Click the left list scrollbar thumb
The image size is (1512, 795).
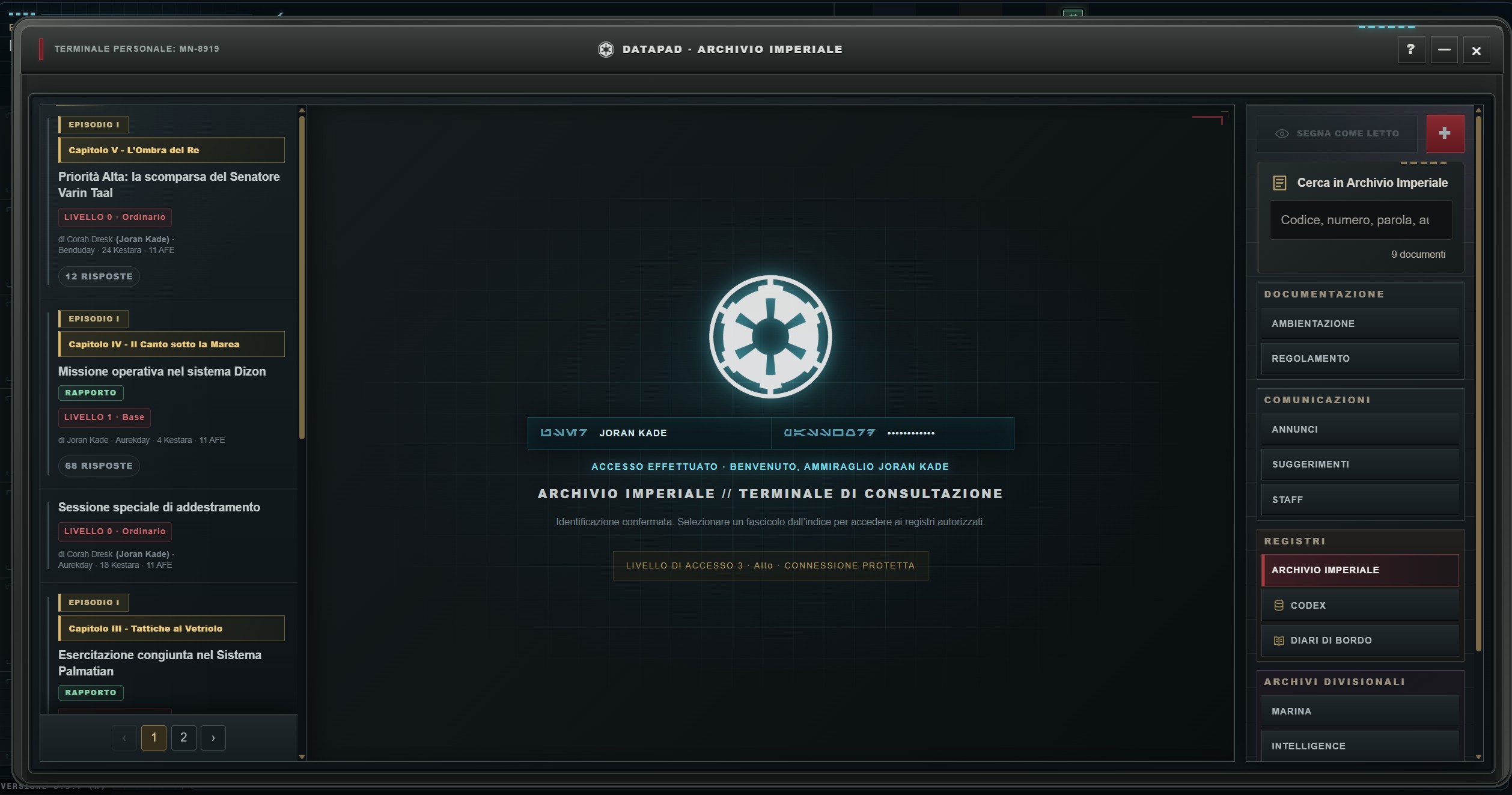302,277
